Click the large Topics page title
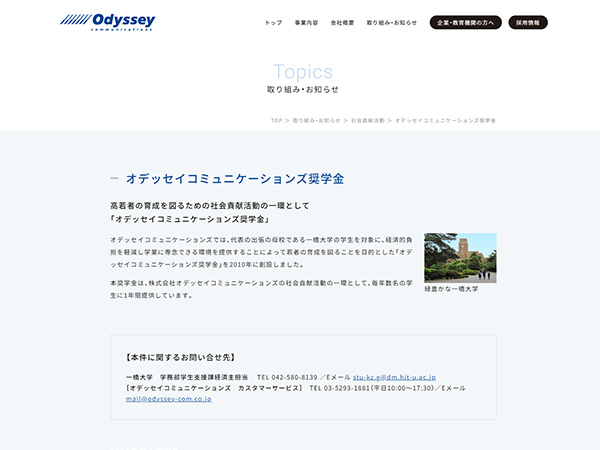 pos(303,72)
